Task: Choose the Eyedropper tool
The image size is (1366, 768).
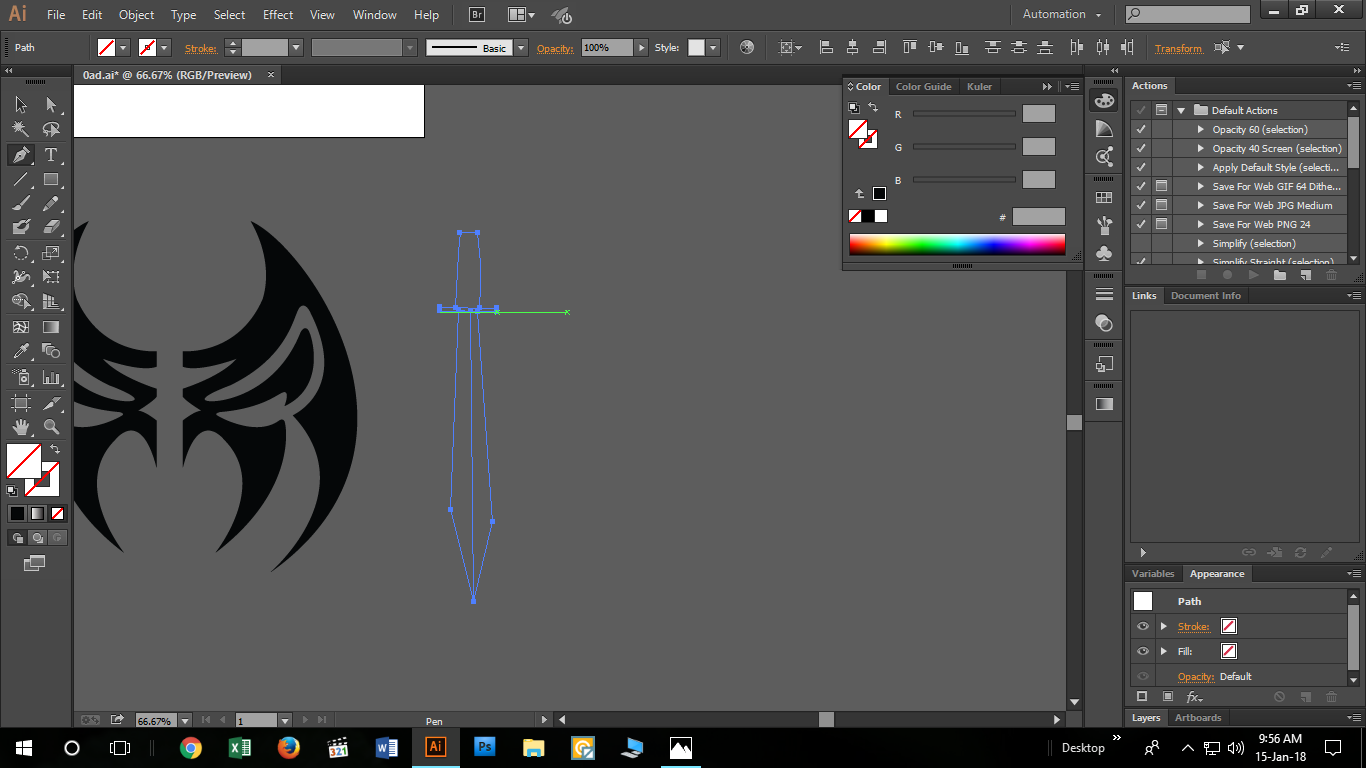Action: point(20,351)
